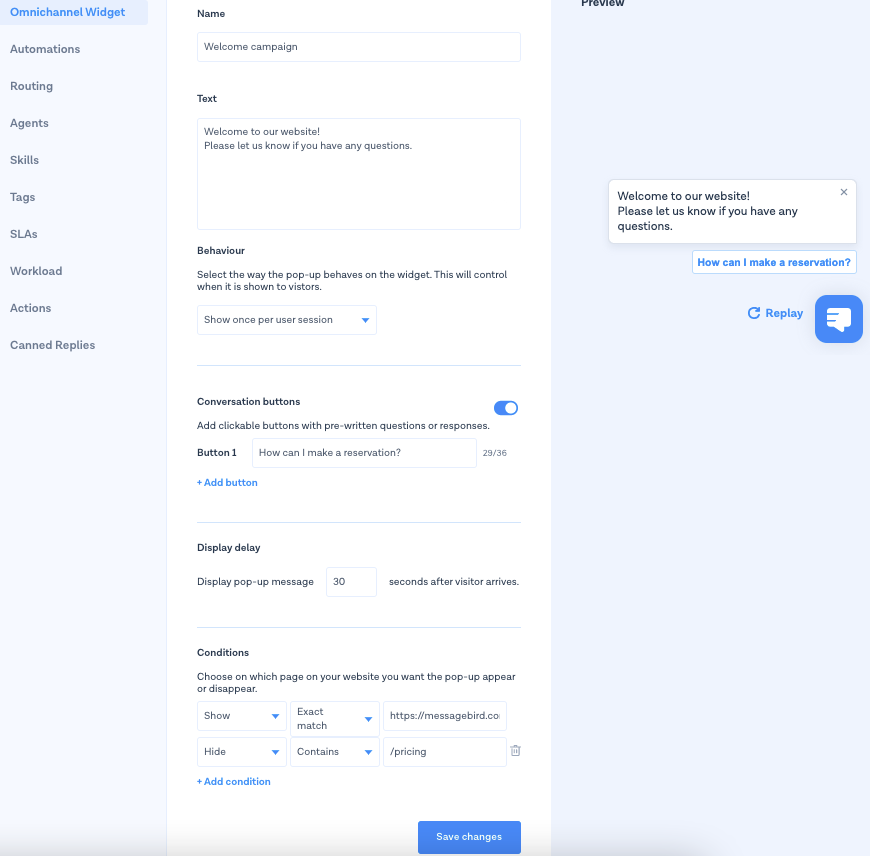Click the + Add condition link
This screenshot has width=870, height=856.
(x=234, y=782)
